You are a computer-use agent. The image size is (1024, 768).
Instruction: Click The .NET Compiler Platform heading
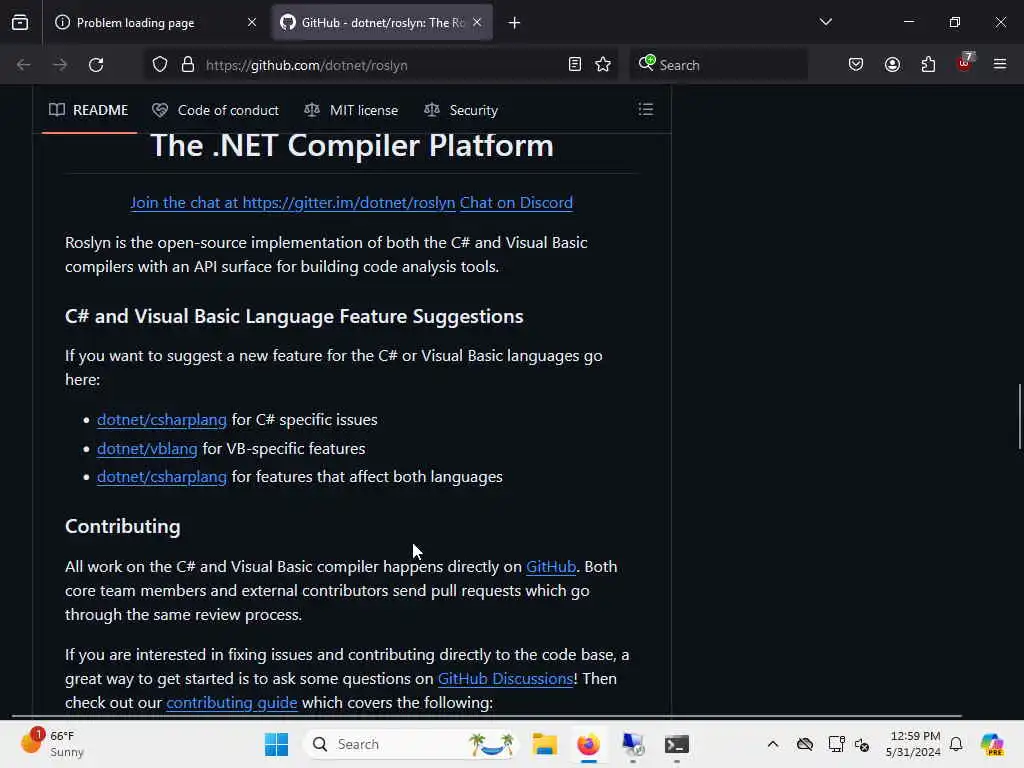pos(352,146)
